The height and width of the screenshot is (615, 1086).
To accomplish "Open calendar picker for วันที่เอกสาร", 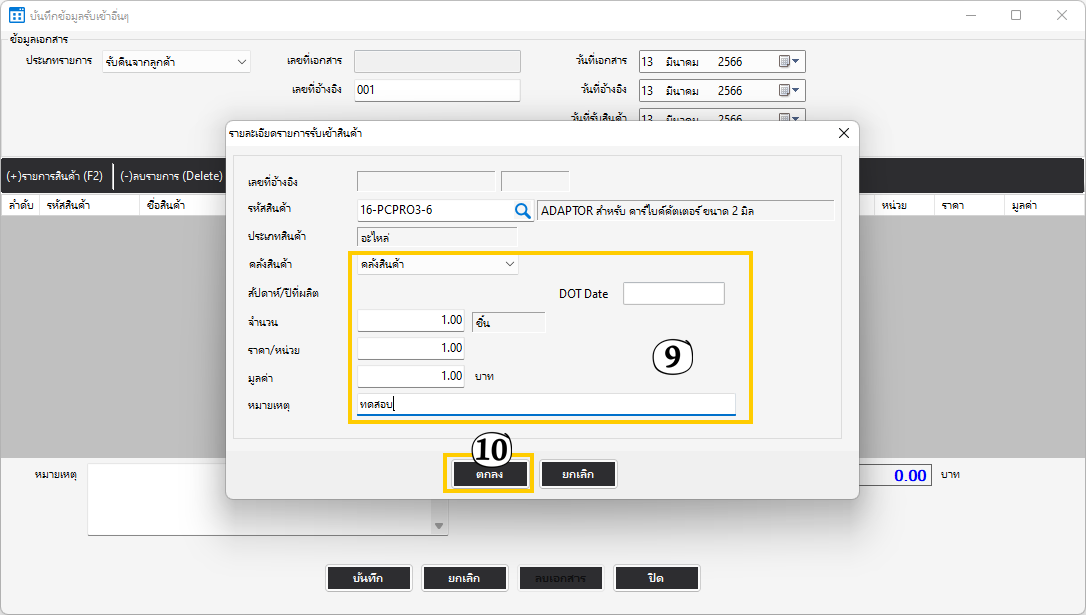I will [789, 62].
